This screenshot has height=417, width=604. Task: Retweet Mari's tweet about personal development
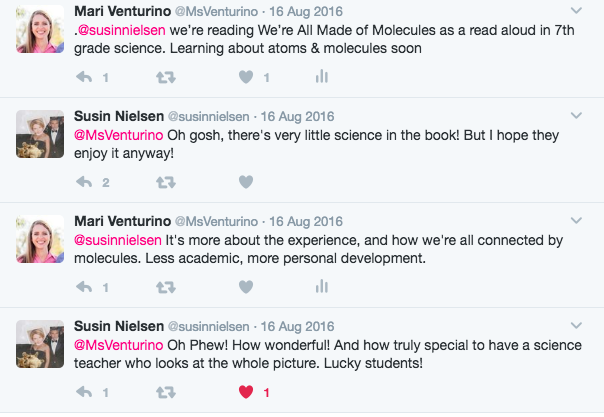click(x=166, y=287)
